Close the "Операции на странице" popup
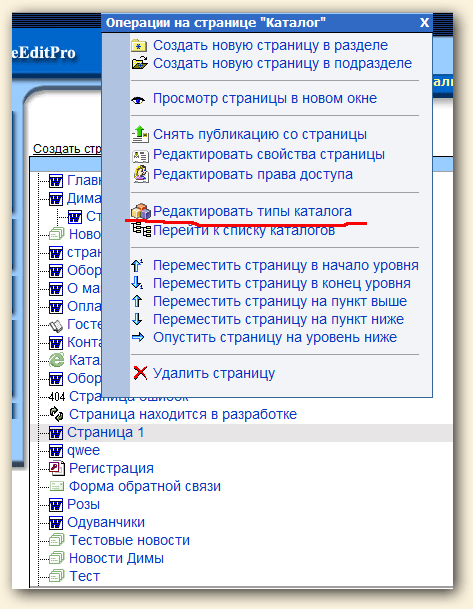The height and width of the screenshot is (609, 473). point(424,23)
